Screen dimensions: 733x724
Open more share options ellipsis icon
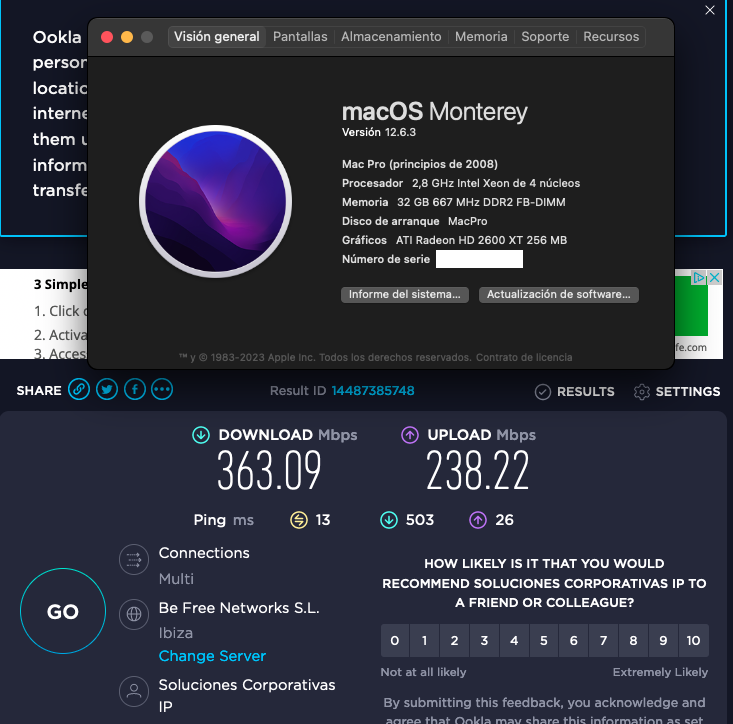click(x=162, y=390)
